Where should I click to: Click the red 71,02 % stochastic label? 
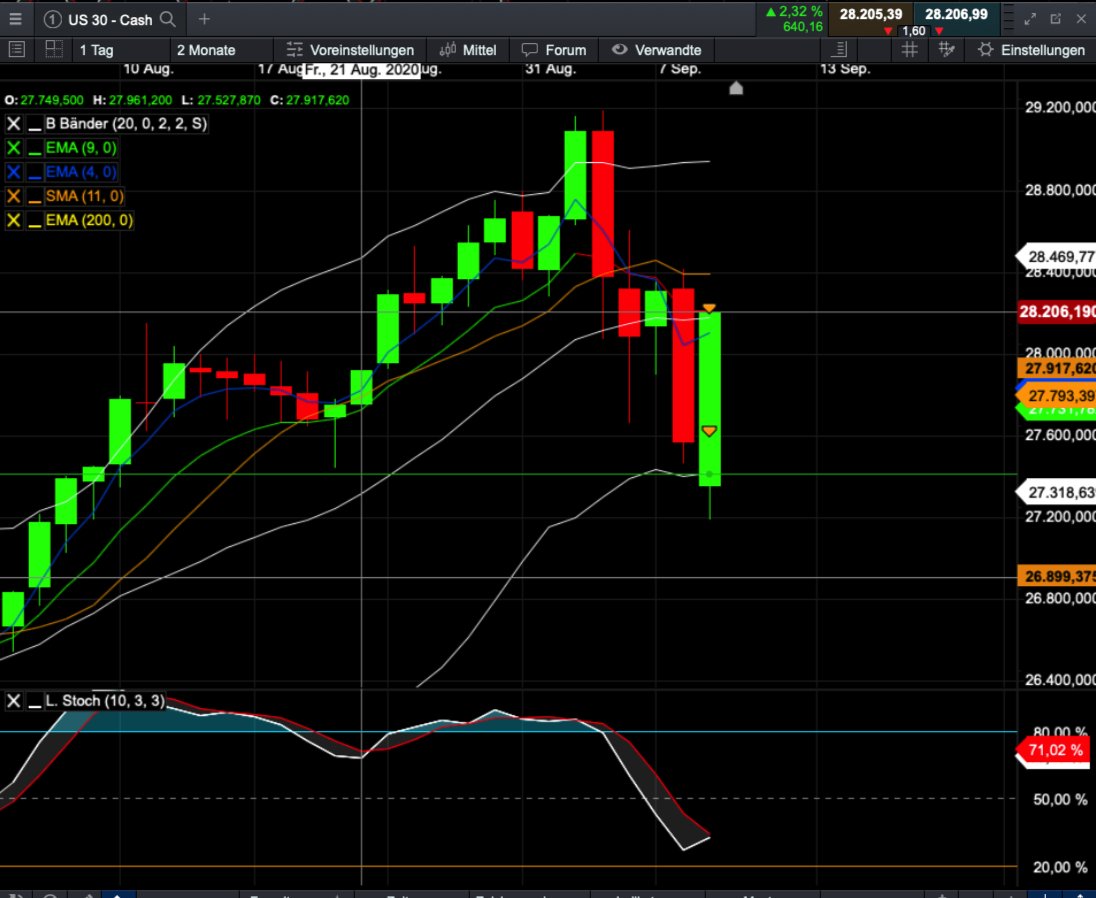1052,750
